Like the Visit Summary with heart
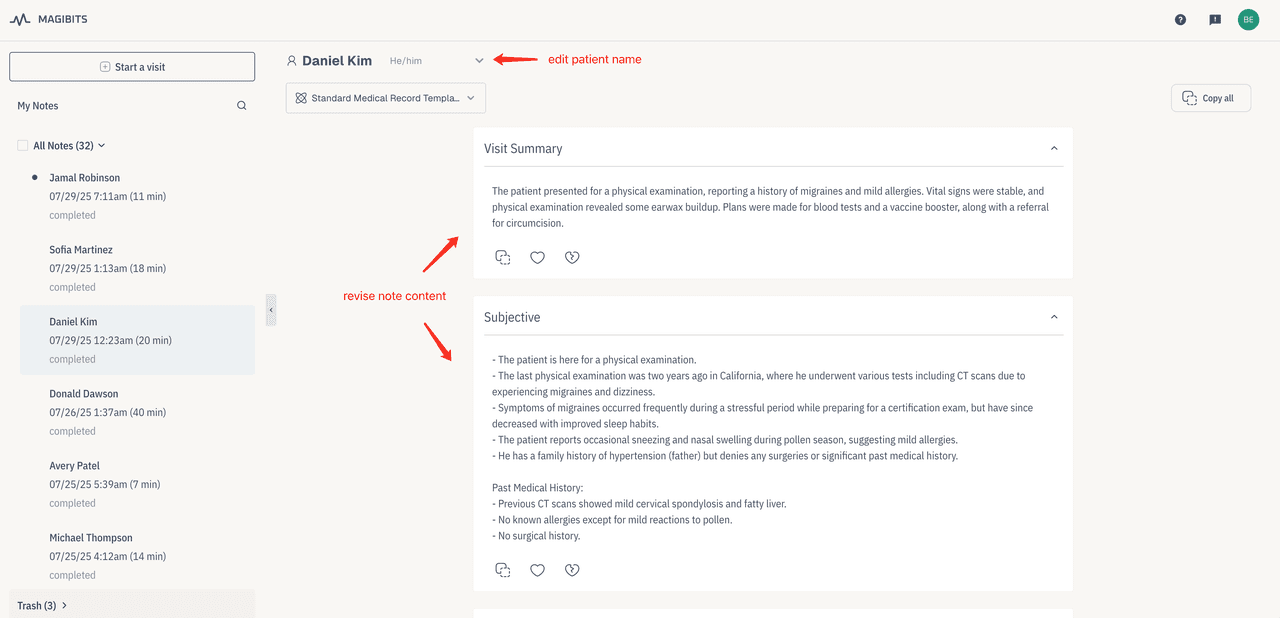The width and height of the screenshot is (1280, 618). (x=537, y=257)
